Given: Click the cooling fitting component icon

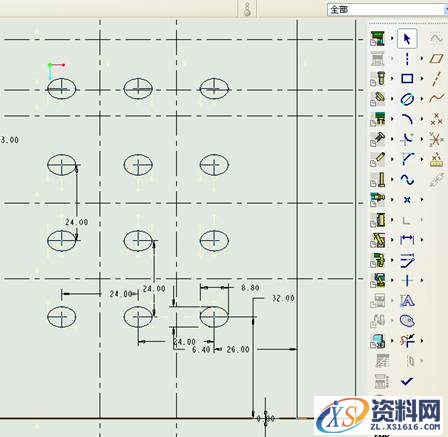Looking at the screenshot, I should (378, 199).
